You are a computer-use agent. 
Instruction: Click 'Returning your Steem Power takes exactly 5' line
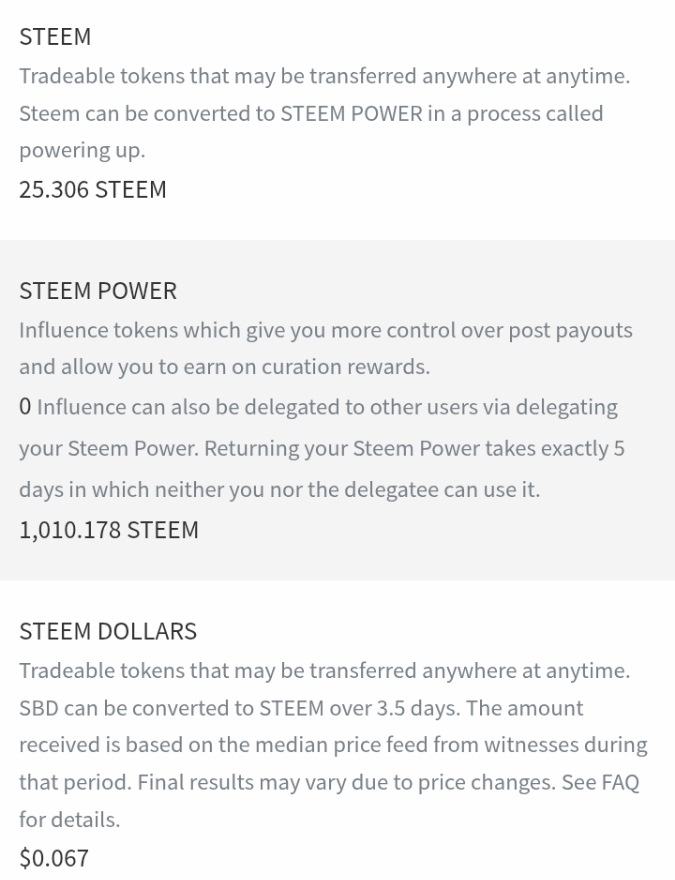point(322,449)
